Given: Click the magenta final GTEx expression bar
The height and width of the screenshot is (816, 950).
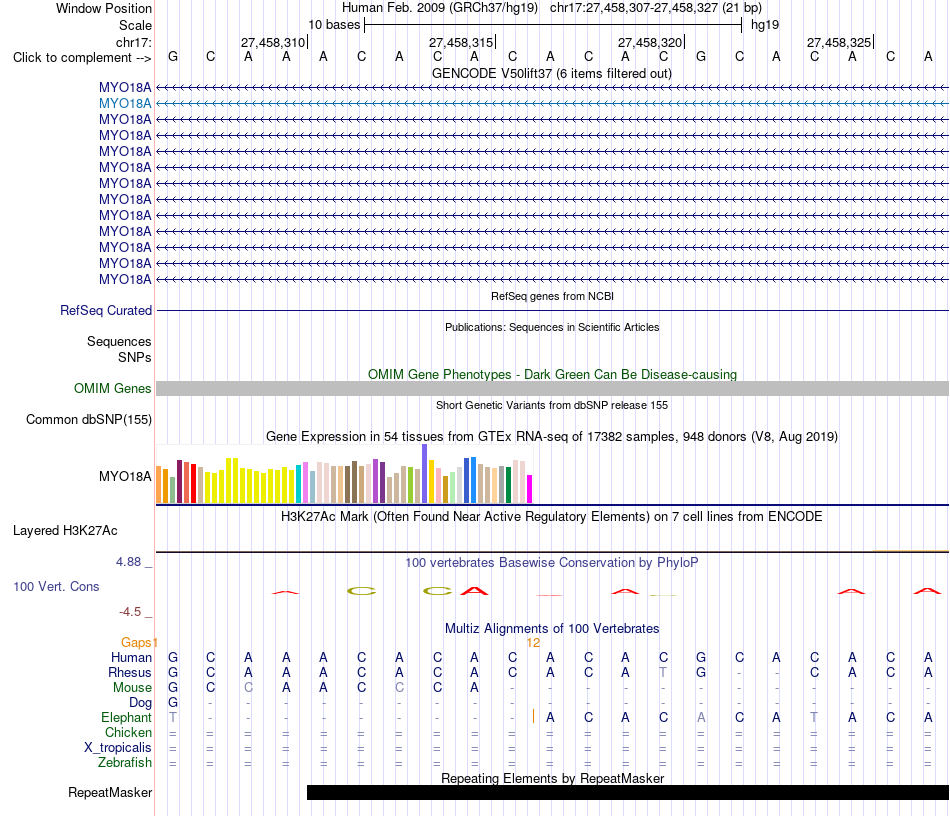Looking at the screenshot, I should click(530, 489).
